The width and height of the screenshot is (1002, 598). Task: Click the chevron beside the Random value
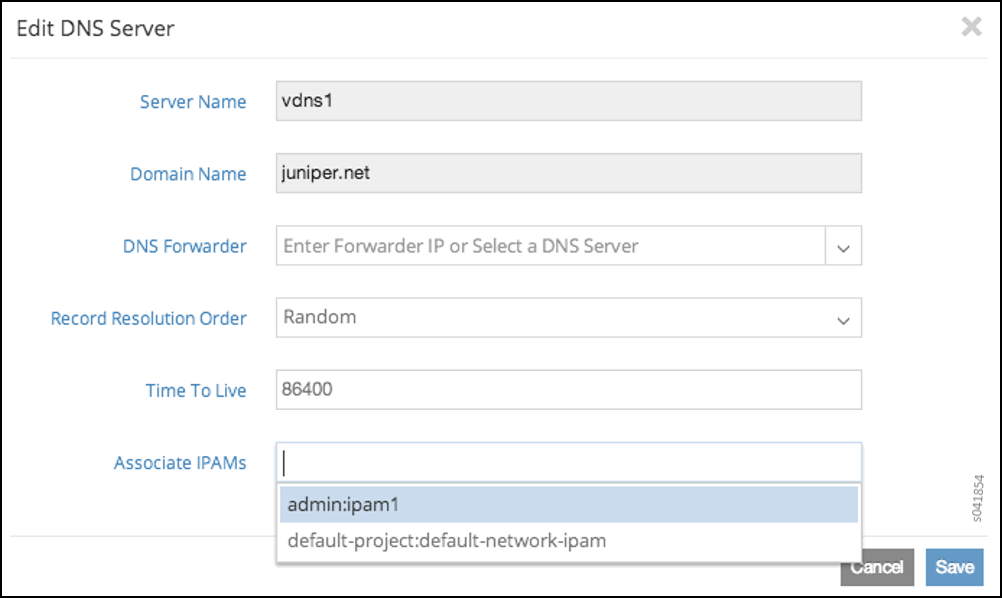click(843, 320)
